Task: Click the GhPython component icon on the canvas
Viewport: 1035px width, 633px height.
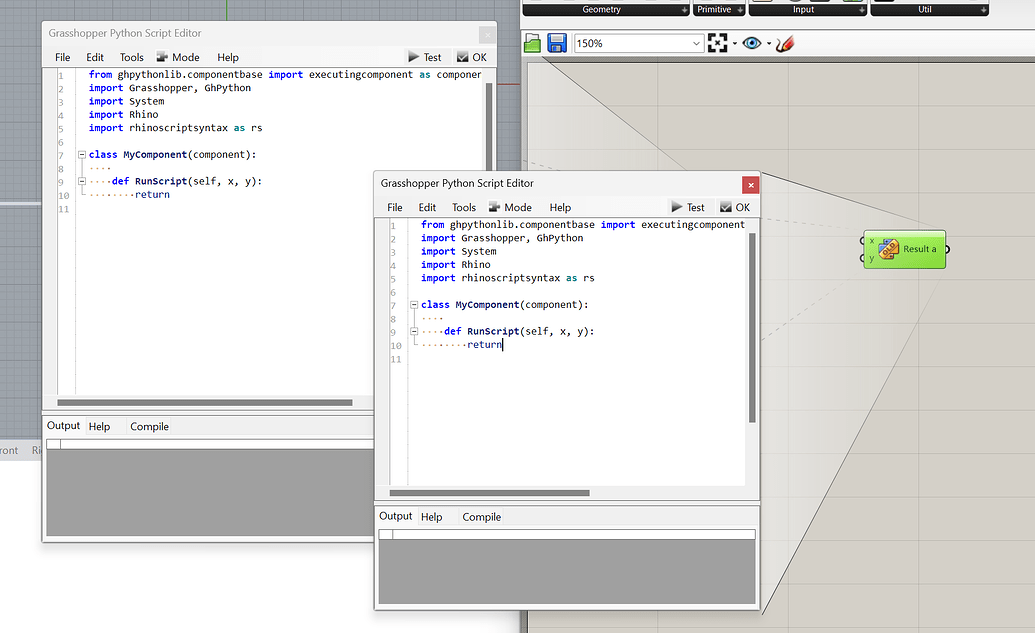Action: pyautogui.click(x=888, y=249)
